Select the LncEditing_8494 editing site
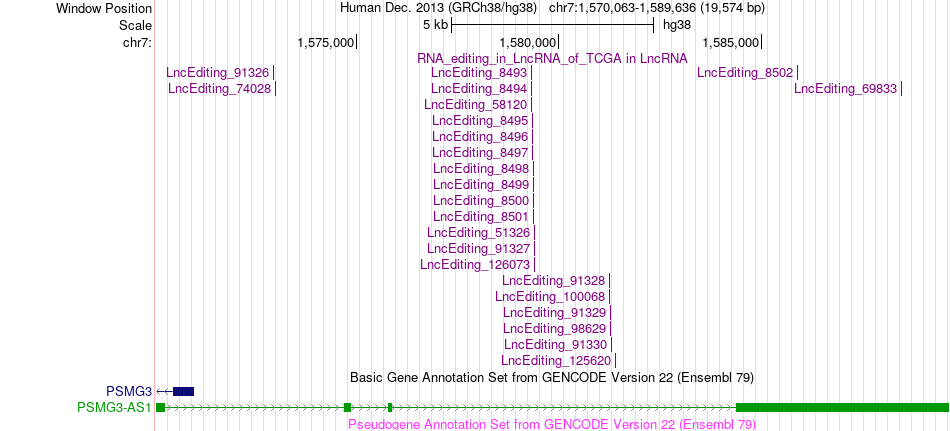Image resolution: width=950 pixels, height=431 pixels. tap(479, 89)
